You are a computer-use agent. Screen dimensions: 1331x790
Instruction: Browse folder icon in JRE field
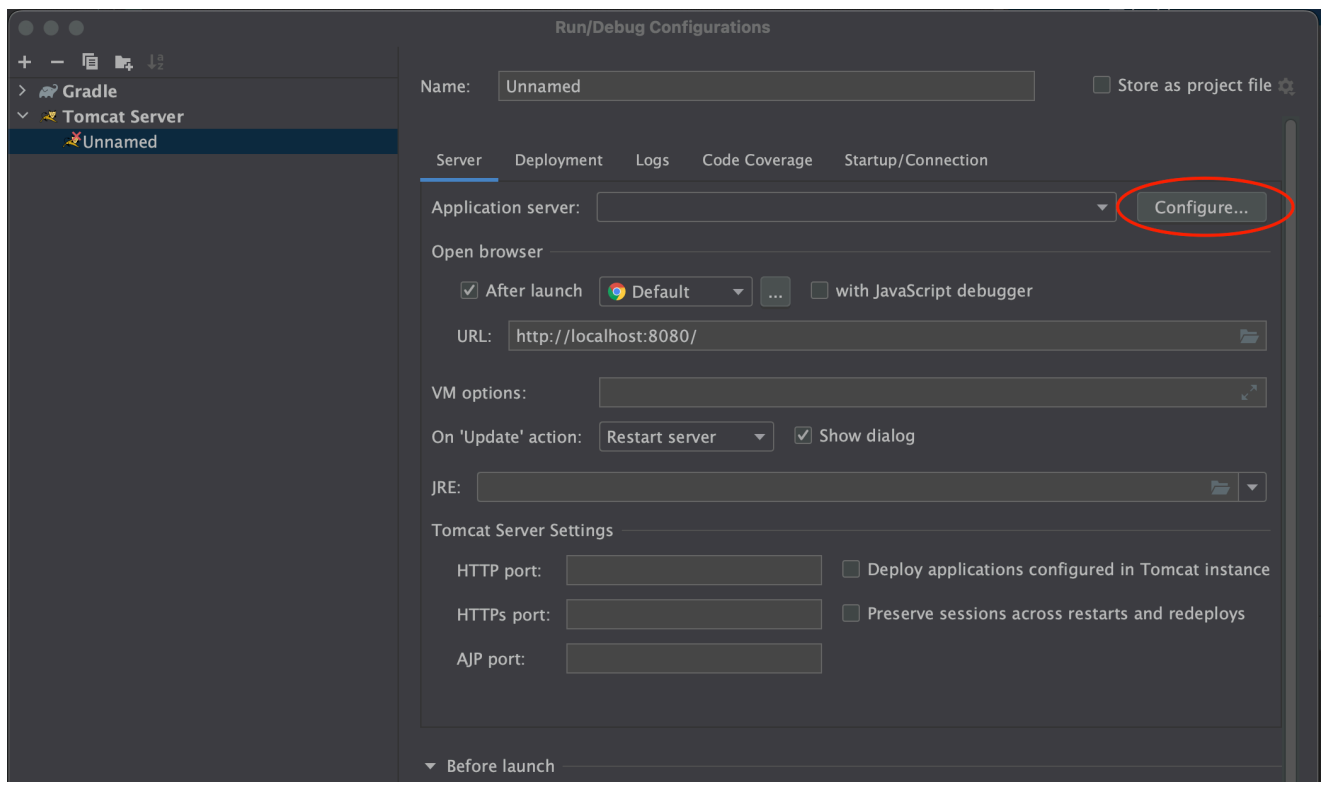(x=1220, y=488)
